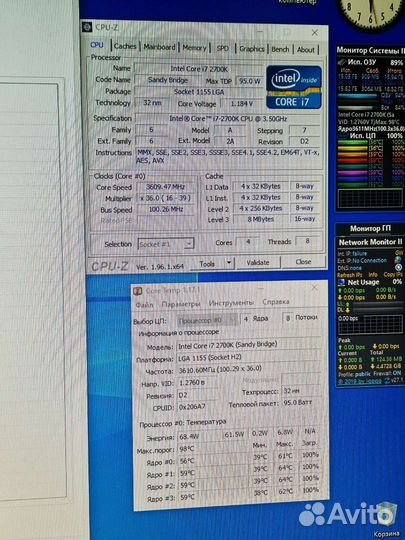This screenshot has height=540, width=405.
Task: Switch to the Graphics tab in CPU-Z
Action: (x=252, y=49)
